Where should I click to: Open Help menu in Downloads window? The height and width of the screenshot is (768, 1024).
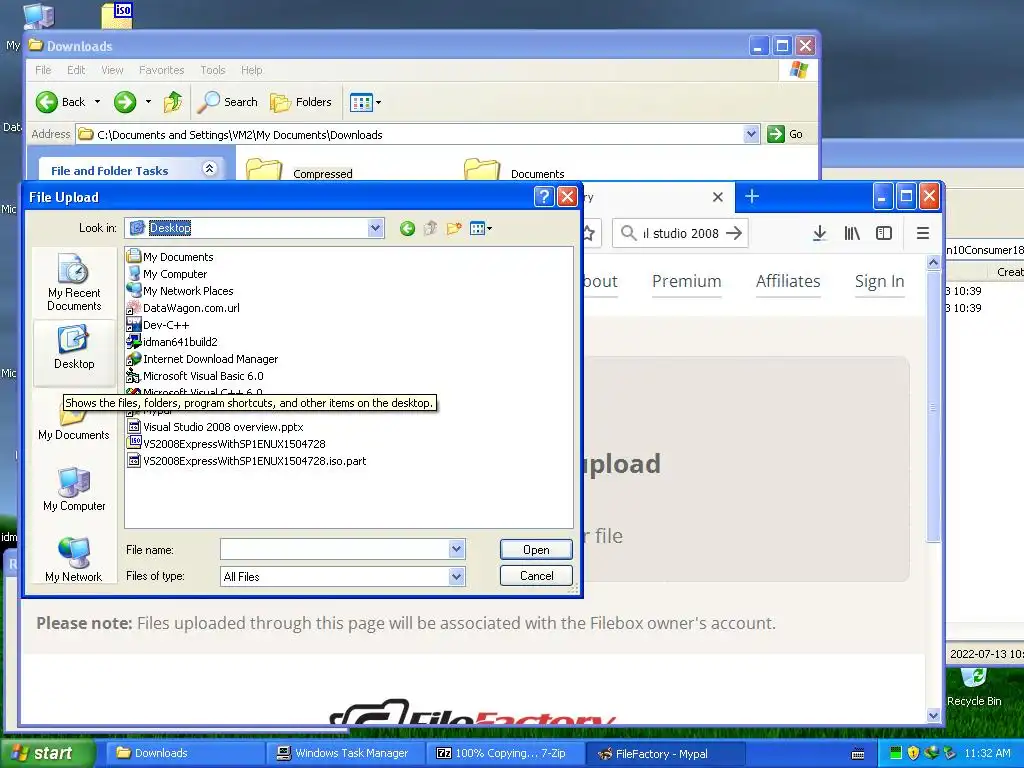point(251,70)
